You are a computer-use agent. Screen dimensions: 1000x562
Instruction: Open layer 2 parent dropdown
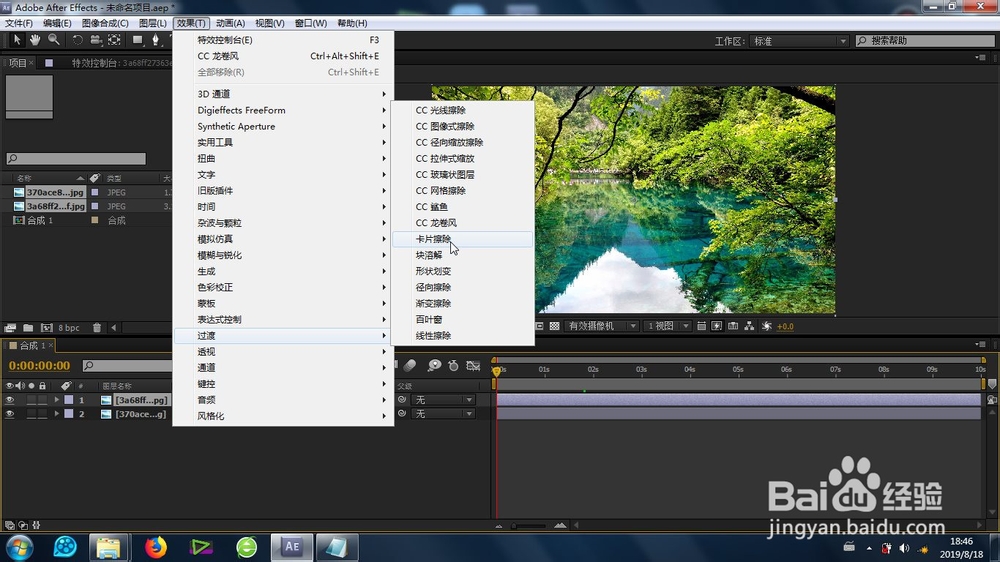tap(444, 414)
